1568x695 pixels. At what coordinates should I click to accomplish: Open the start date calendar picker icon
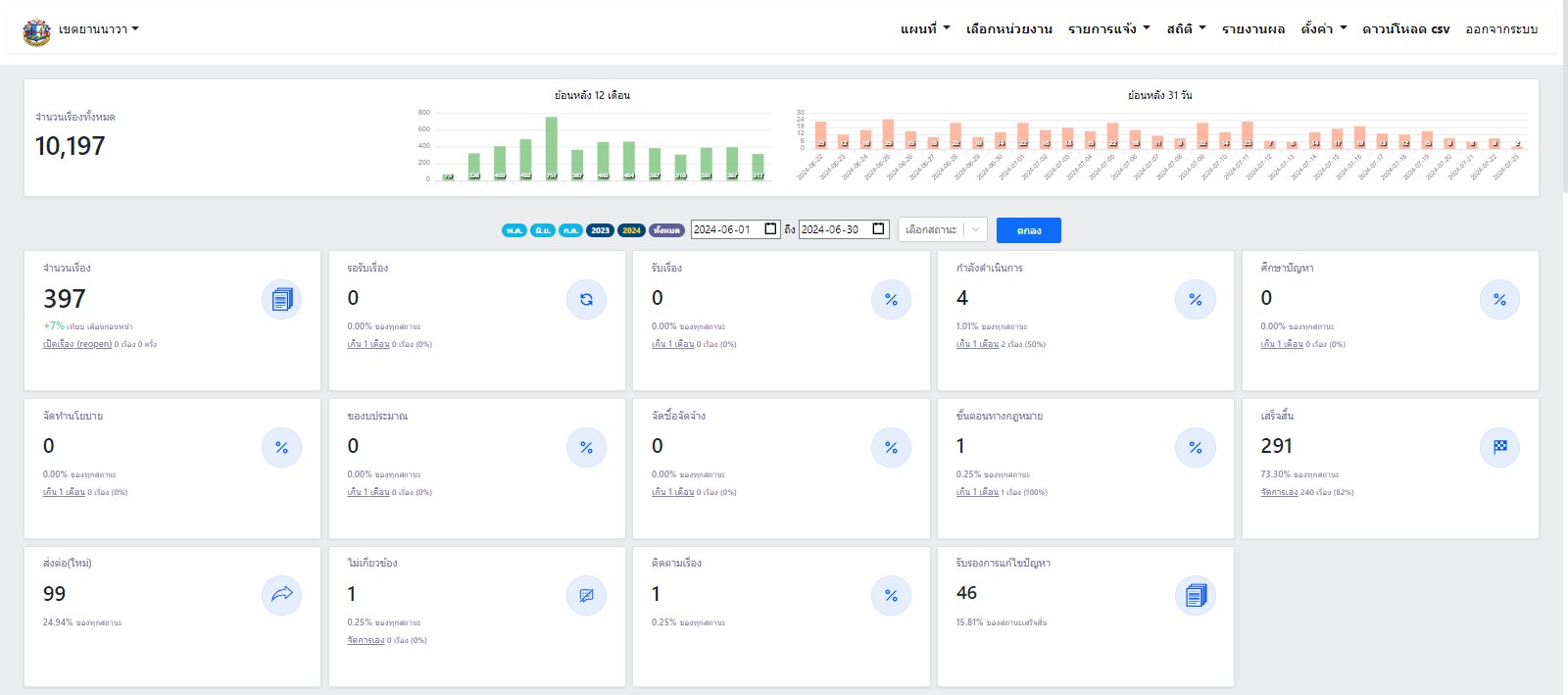pyautogui.click(x=770, y=229)
